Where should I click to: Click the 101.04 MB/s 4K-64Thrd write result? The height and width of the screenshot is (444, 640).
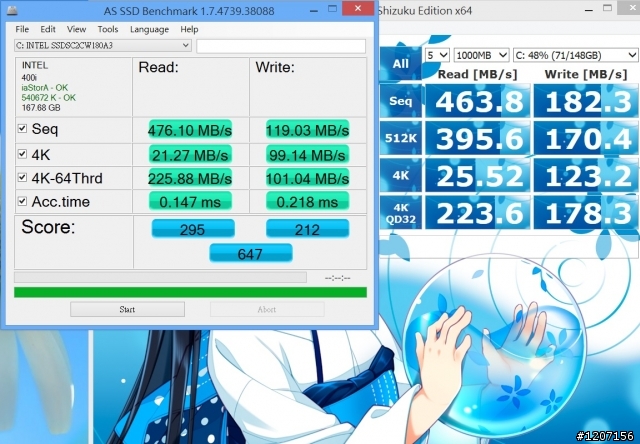307,178
